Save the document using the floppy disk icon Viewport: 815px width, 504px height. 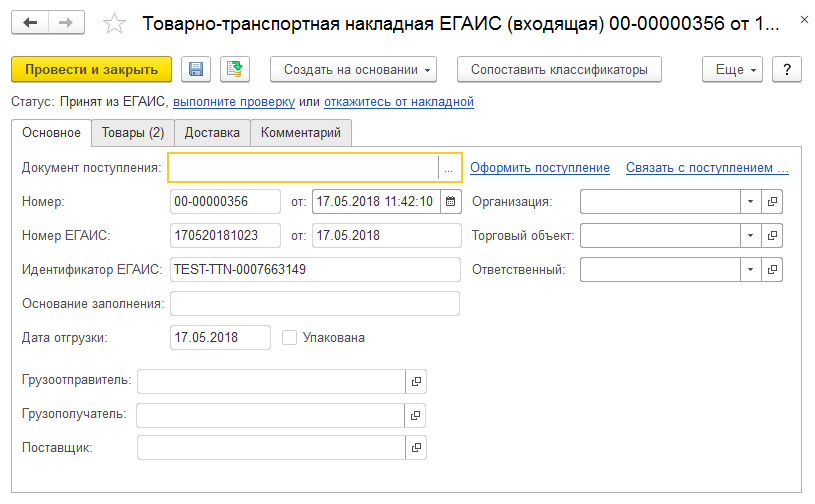coord(196,69)
